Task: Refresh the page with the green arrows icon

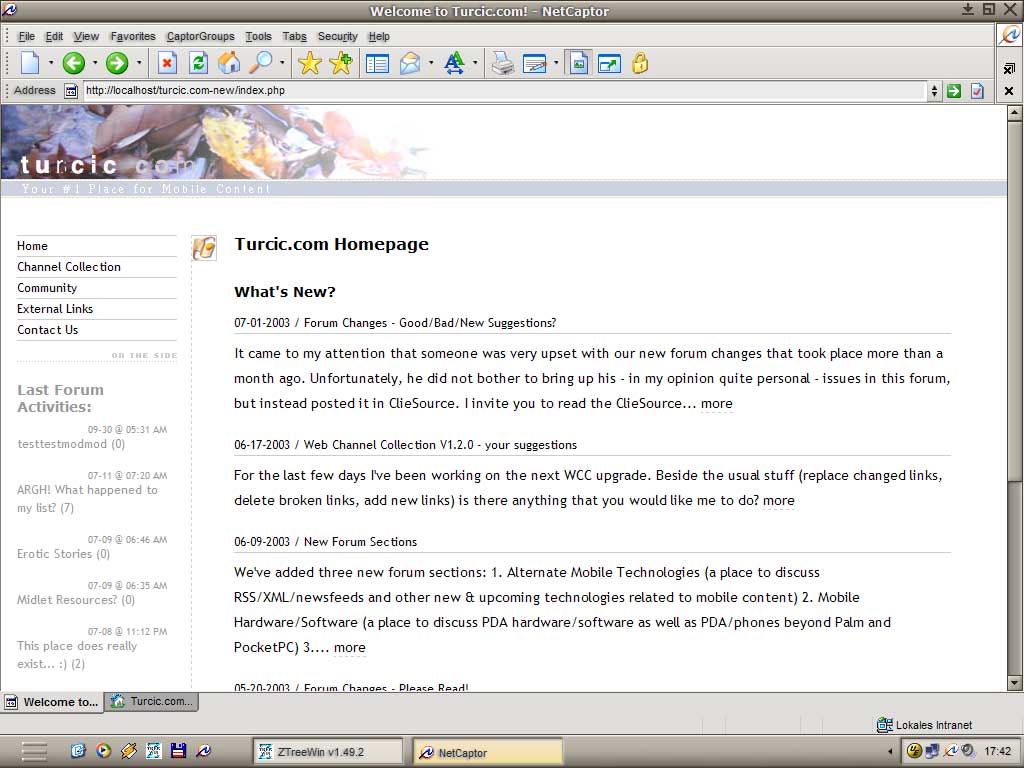Action: (199, 63)
